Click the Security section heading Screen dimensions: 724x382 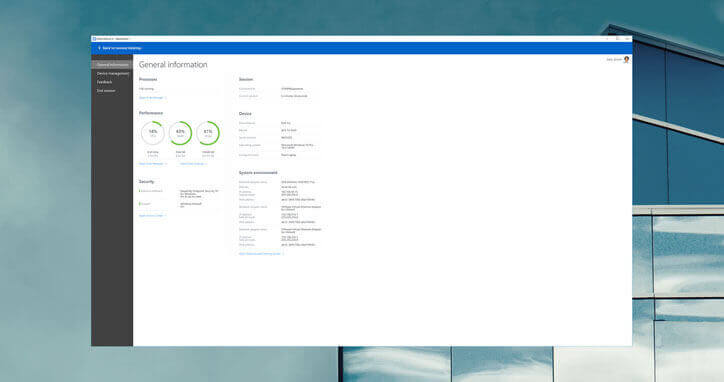pos(146,182)
